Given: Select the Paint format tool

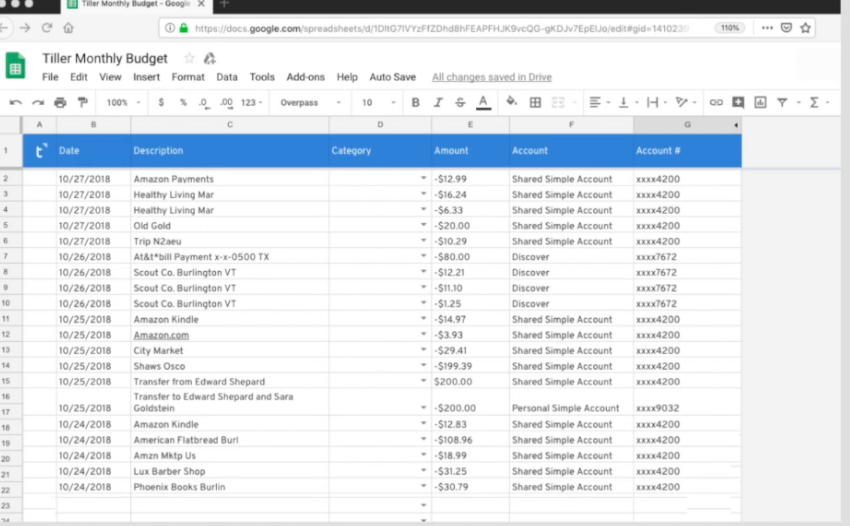Looking at the screenshot, I should (82, 102).
